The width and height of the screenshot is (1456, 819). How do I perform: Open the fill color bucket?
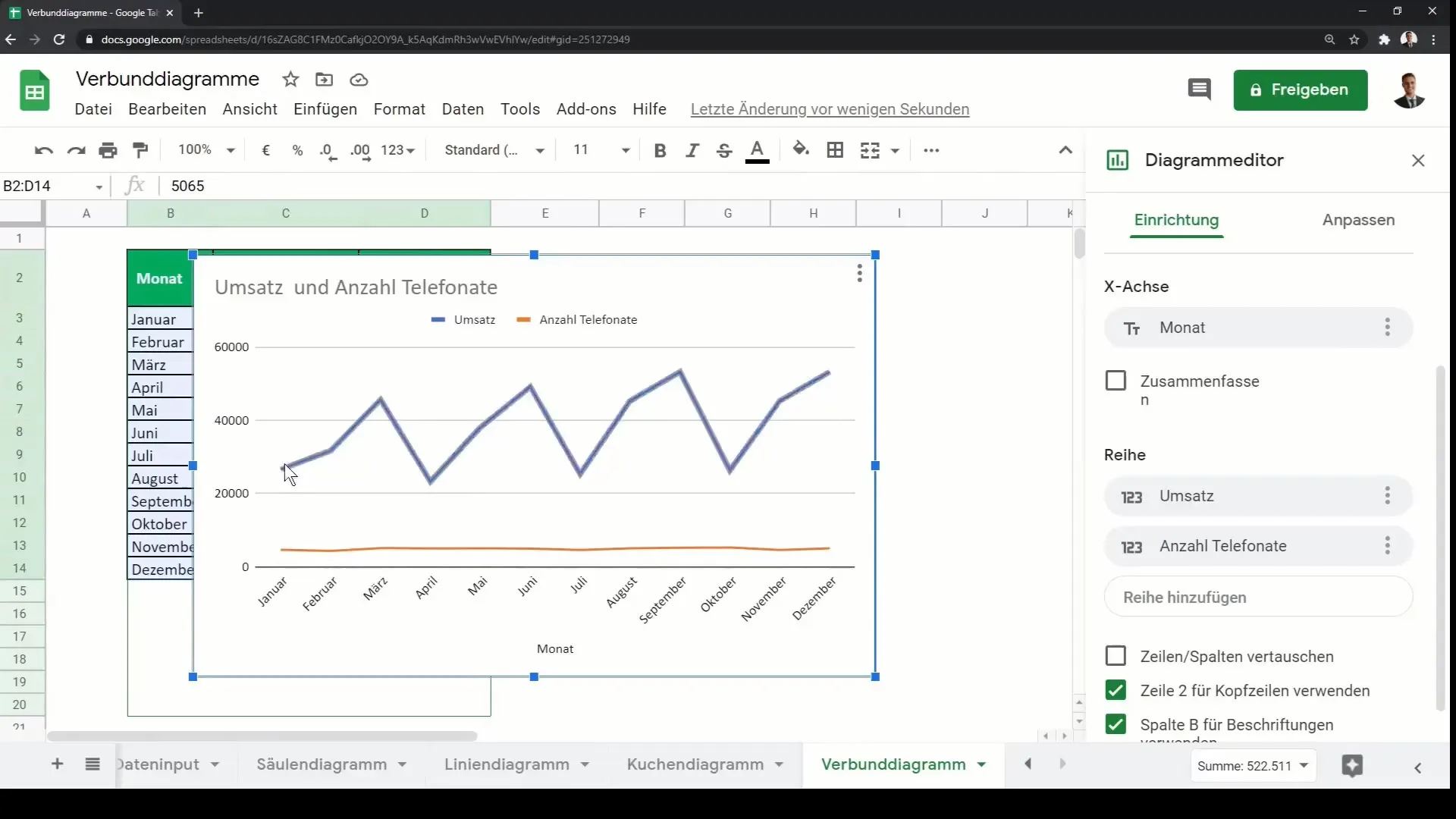click(801, 149)
